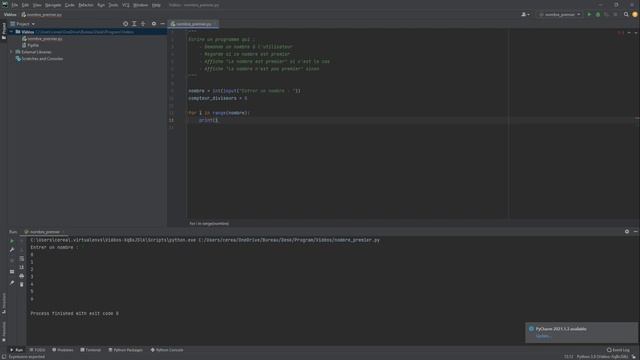Click the for i in range breadcrumb
640x360 pixels.
(x=209, y=223)
